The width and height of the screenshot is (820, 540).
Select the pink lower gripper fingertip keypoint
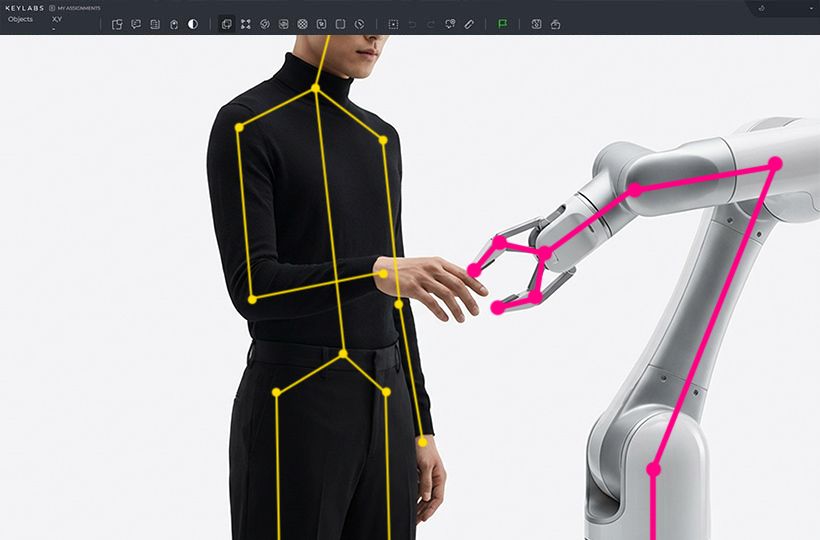coord(498,308)
